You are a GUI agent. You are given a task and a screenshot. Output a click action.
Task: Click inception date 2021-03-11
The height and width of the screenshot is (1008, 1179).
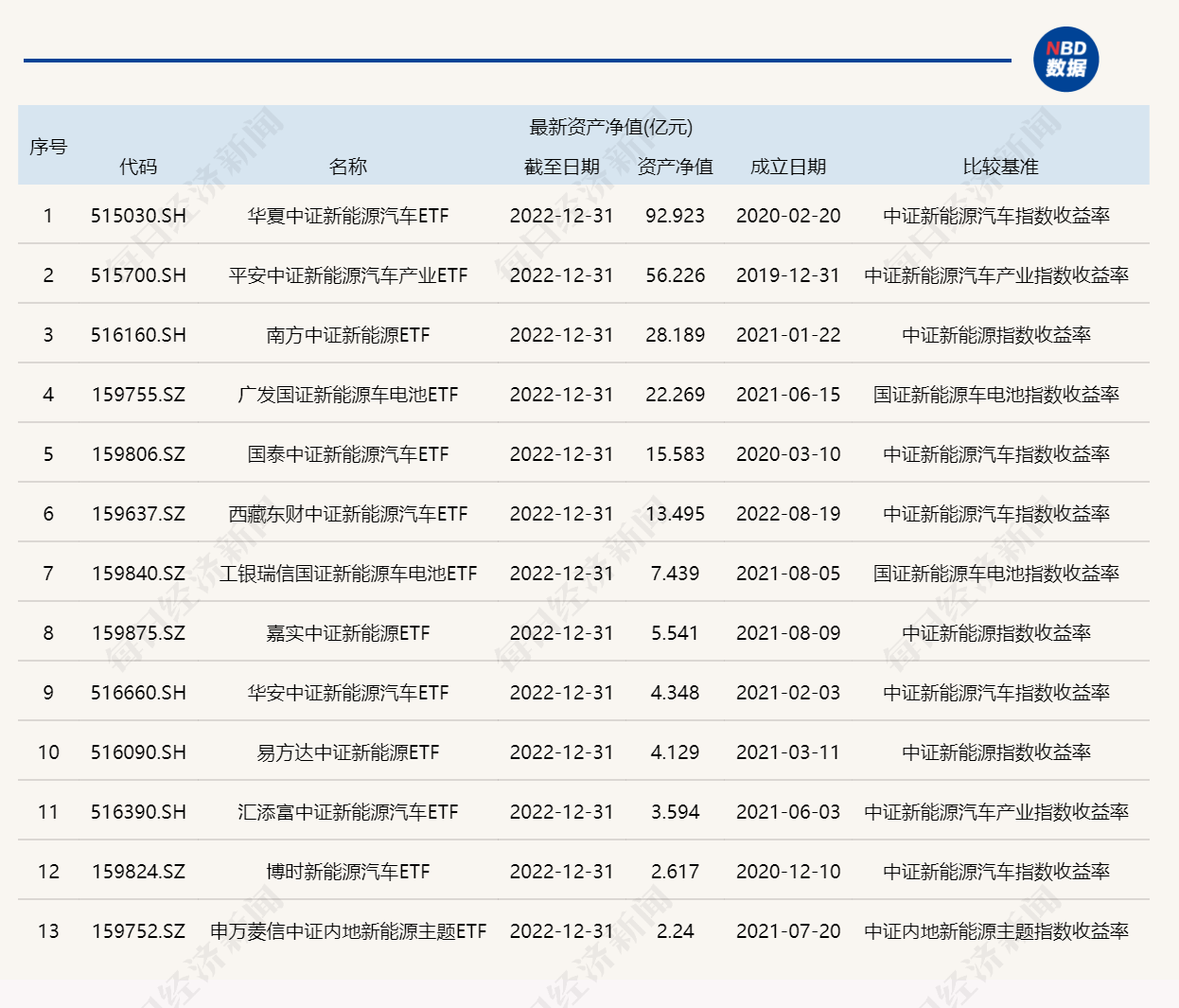pyautogui.click(x=788, y=752)
